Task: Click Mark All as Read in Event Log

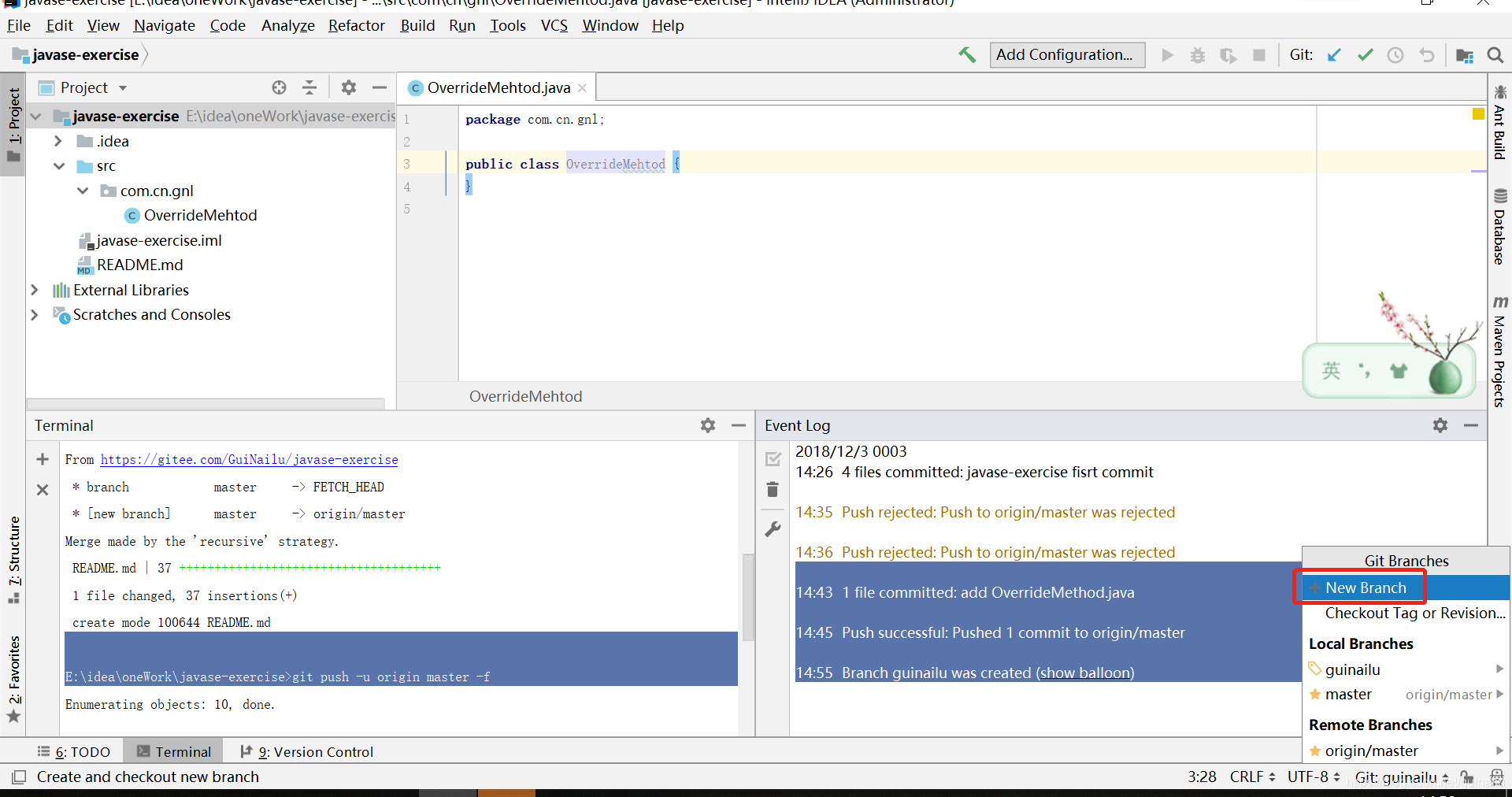Action: 773,459
